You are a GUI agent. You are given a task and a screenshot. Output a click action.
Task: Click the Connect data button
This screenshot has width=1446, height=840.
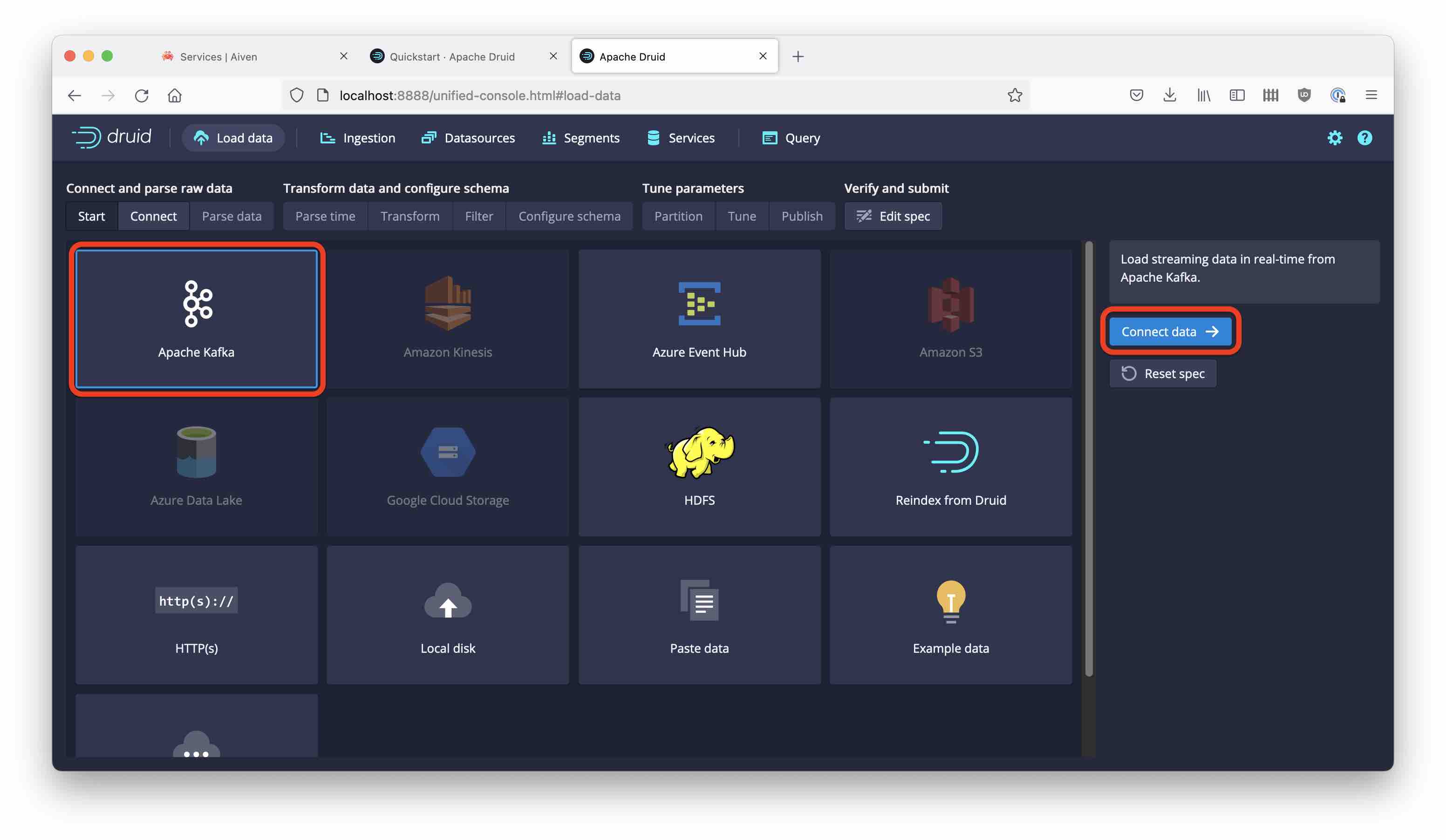(1171, 332)
